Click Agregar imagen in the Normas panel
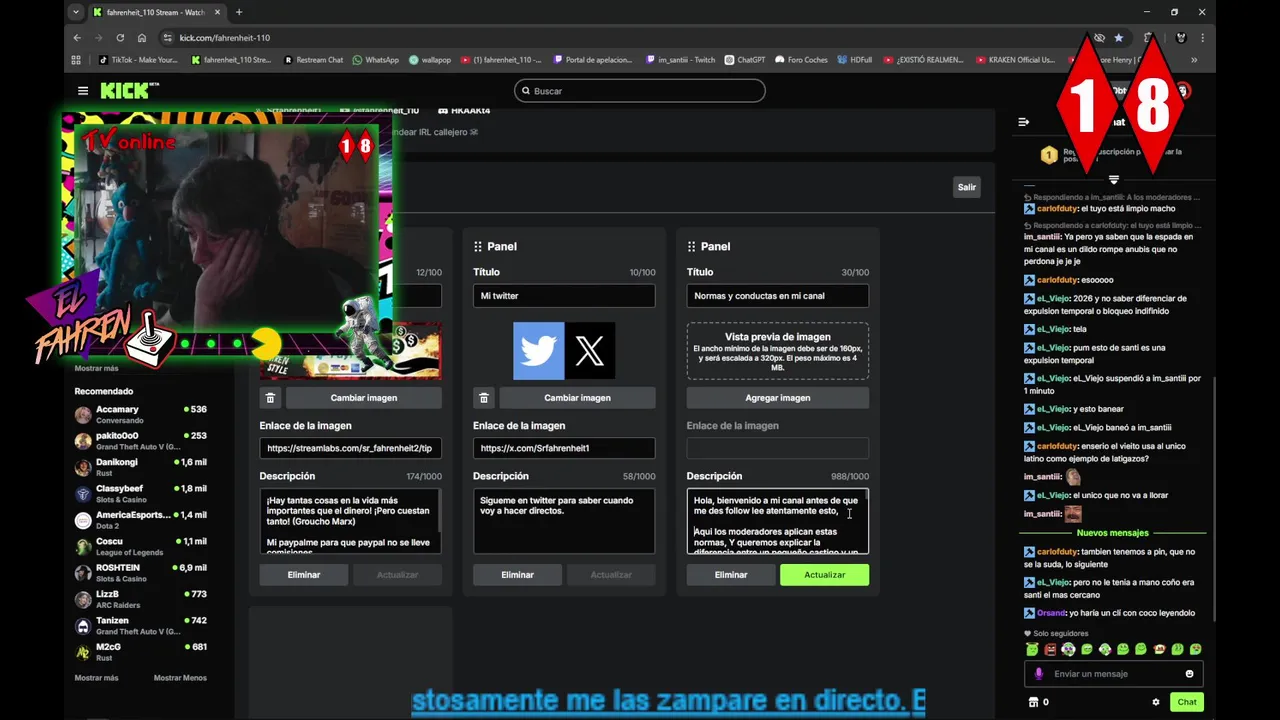1280x720 pixels. tap(778, 398)
